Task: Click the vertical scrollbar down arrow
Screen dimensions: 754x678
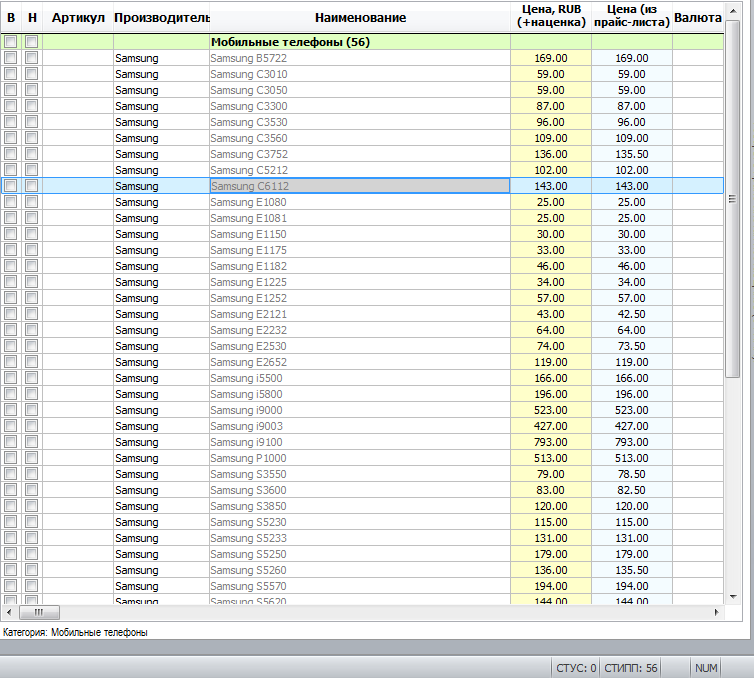Action: [x=733, y=597]
